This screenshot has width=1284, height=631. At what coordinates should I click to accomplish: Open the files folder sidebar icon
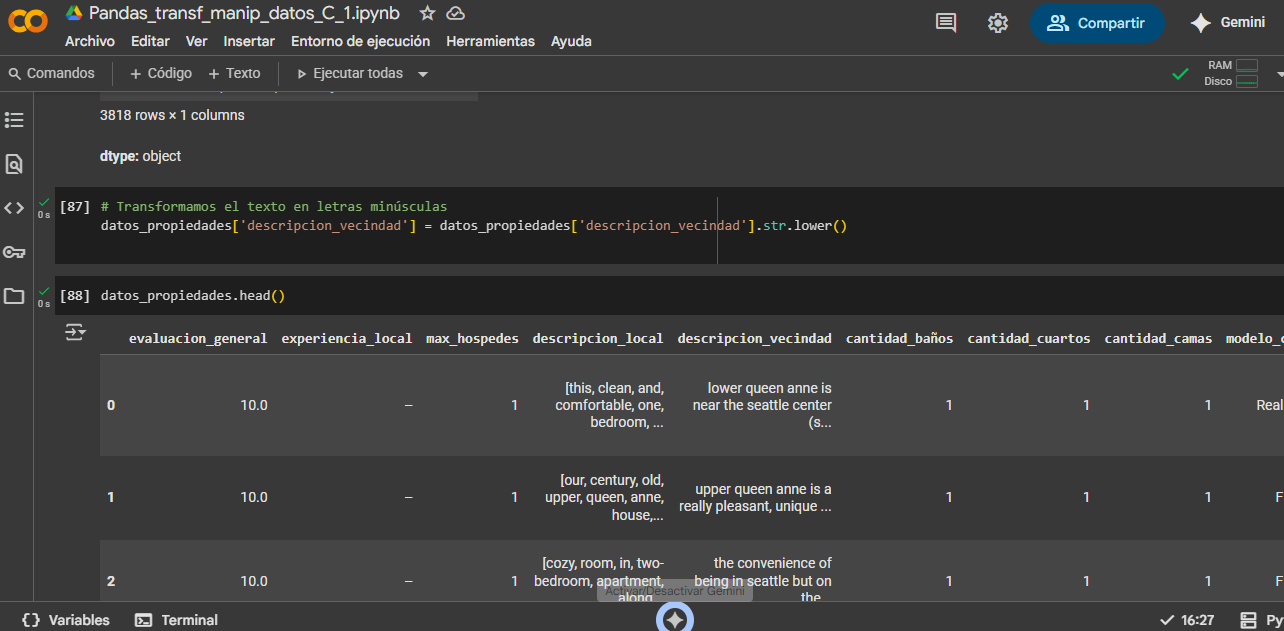click(14, 296)
